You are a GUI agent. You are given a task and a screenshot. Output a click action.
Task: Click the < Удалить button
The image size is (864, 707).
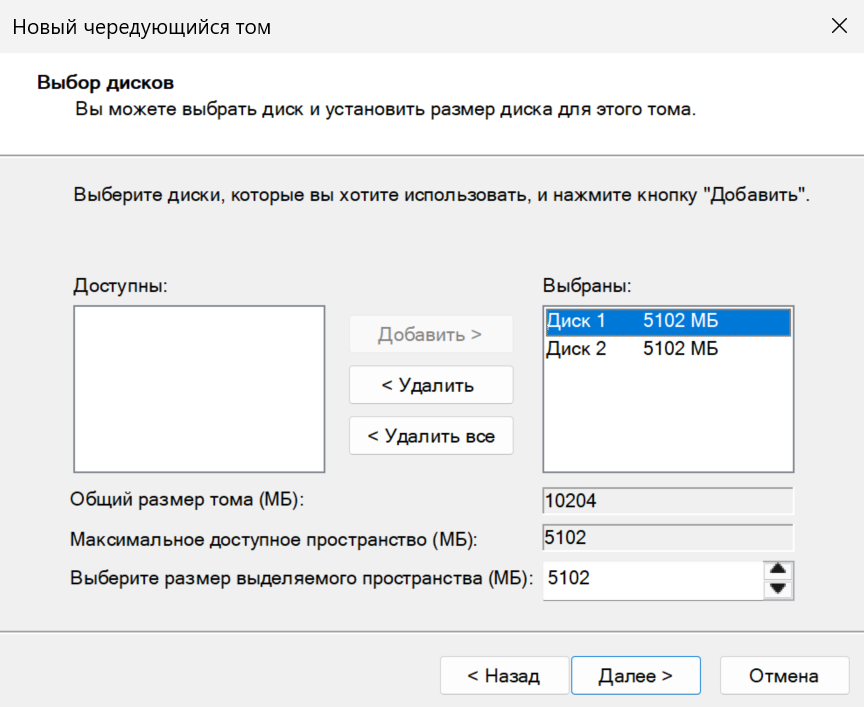431,385
